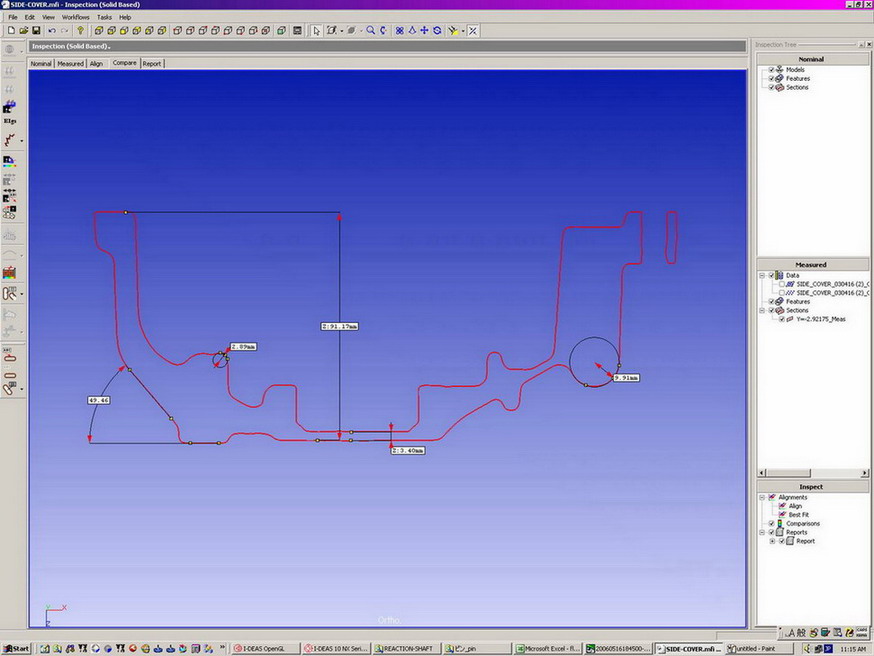Click the red zigzag section sidebar icon

point(9,140)
